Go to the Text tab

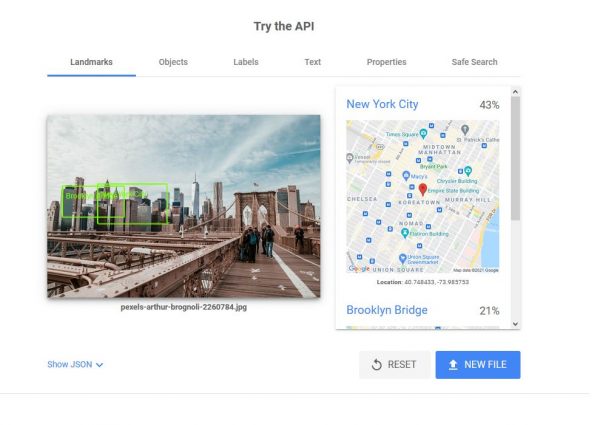(x=313, y=62)
